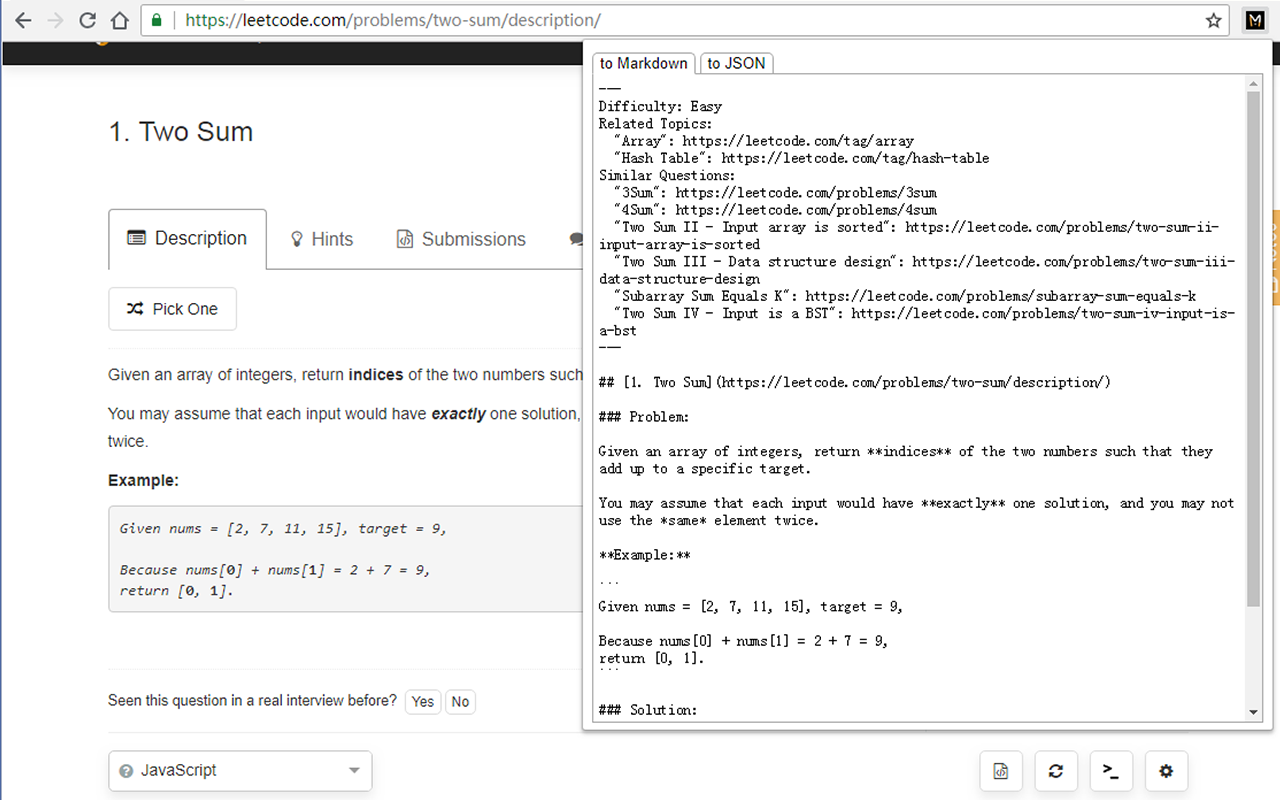Reload the page with the browser refresh icon
Image resolution: width=1280 pixels, height=800 pixels.
coord(87,20)
